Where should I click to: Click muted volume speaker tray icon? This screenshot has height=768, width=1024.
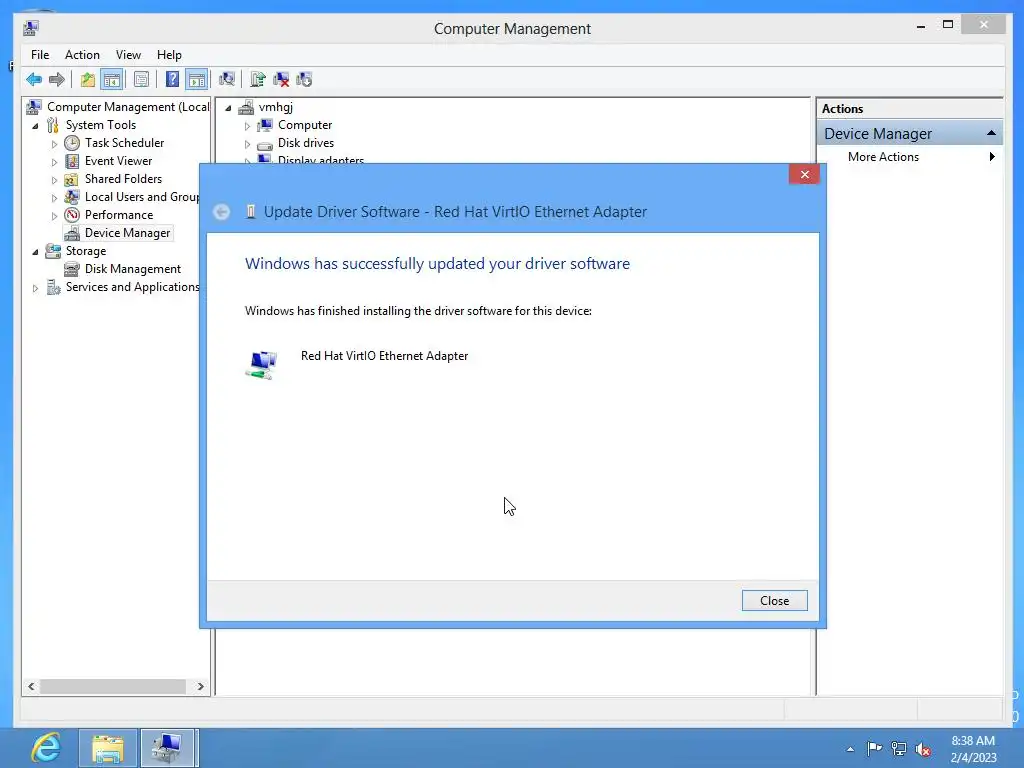point(923,749)
